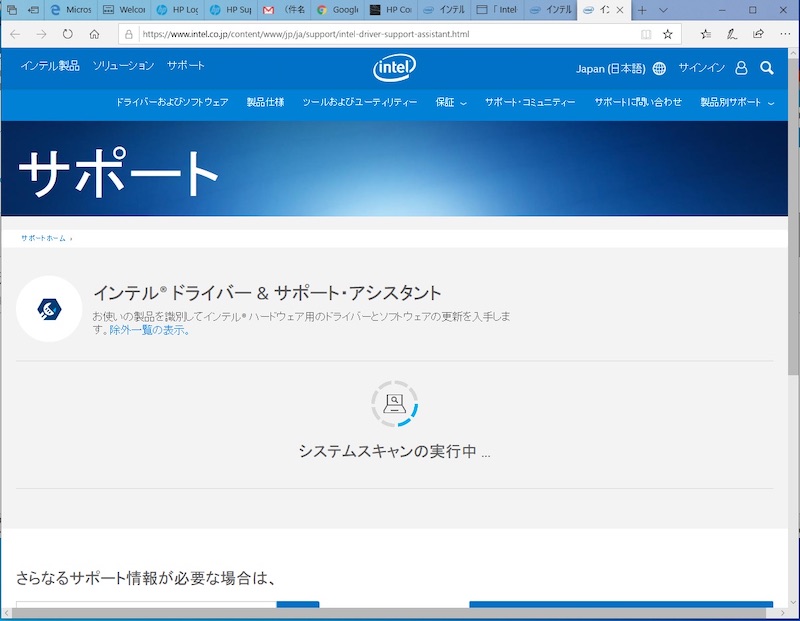Viewport: 800px width, 621px height.
Task: Go back with the browser back arrow
Action: point(15,34)
